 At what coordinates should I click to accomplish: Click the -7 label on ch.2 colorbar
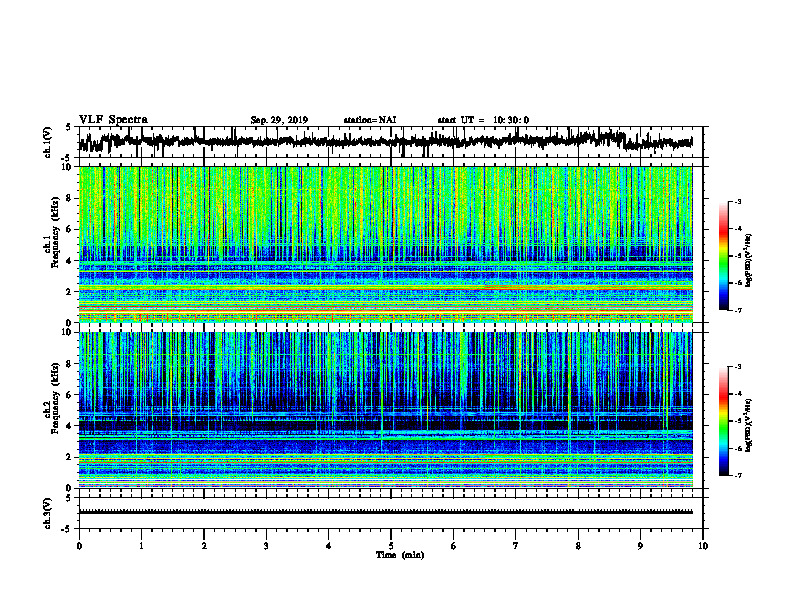pos(738,475)
